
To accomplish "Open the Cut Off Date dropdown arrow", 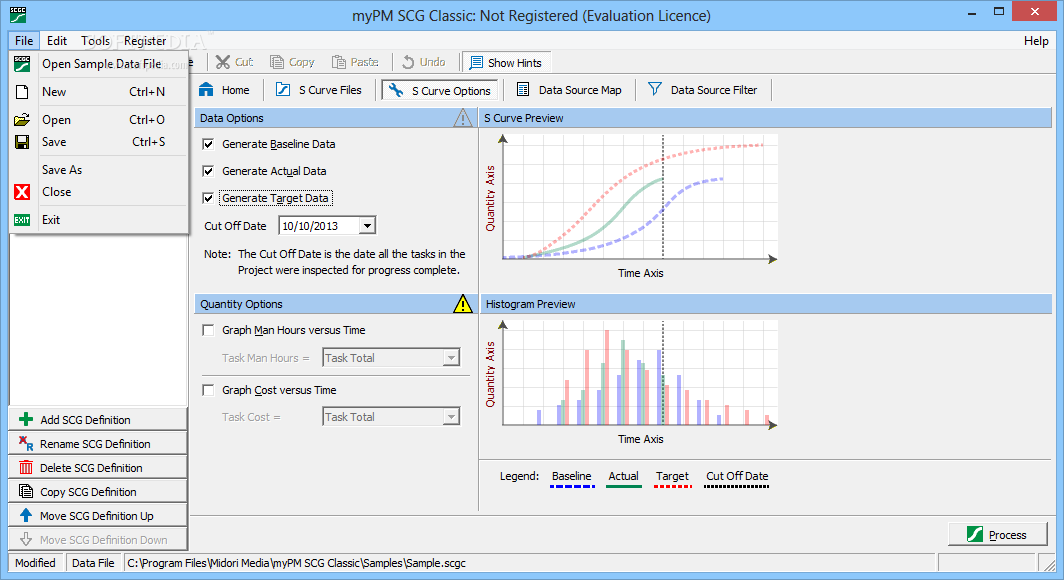I will click(x=367, y=226).
